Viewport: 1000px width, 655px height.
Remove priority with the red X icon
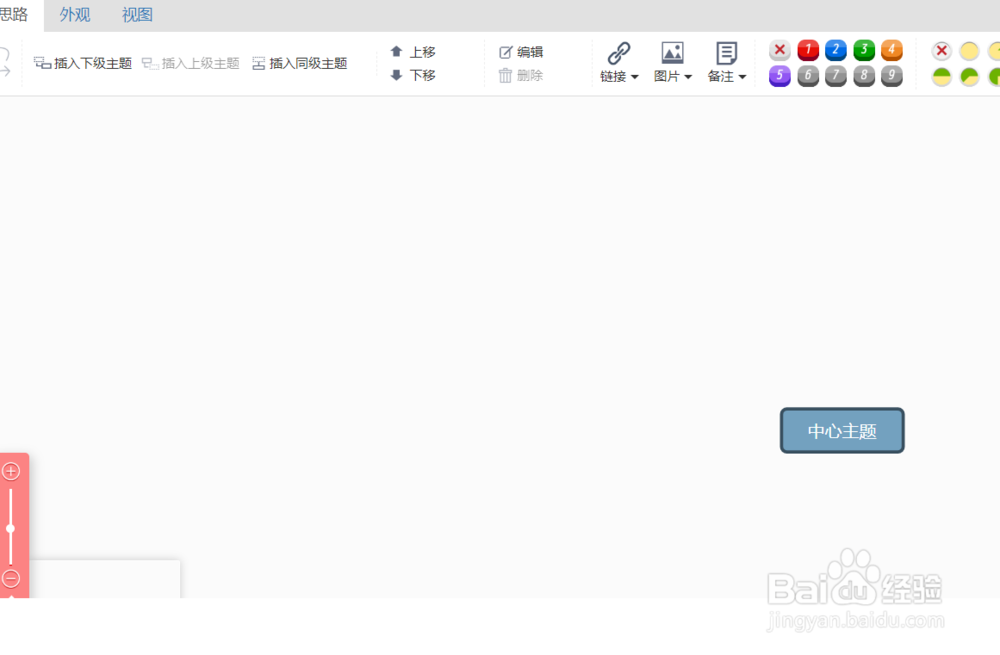[779, 50]
